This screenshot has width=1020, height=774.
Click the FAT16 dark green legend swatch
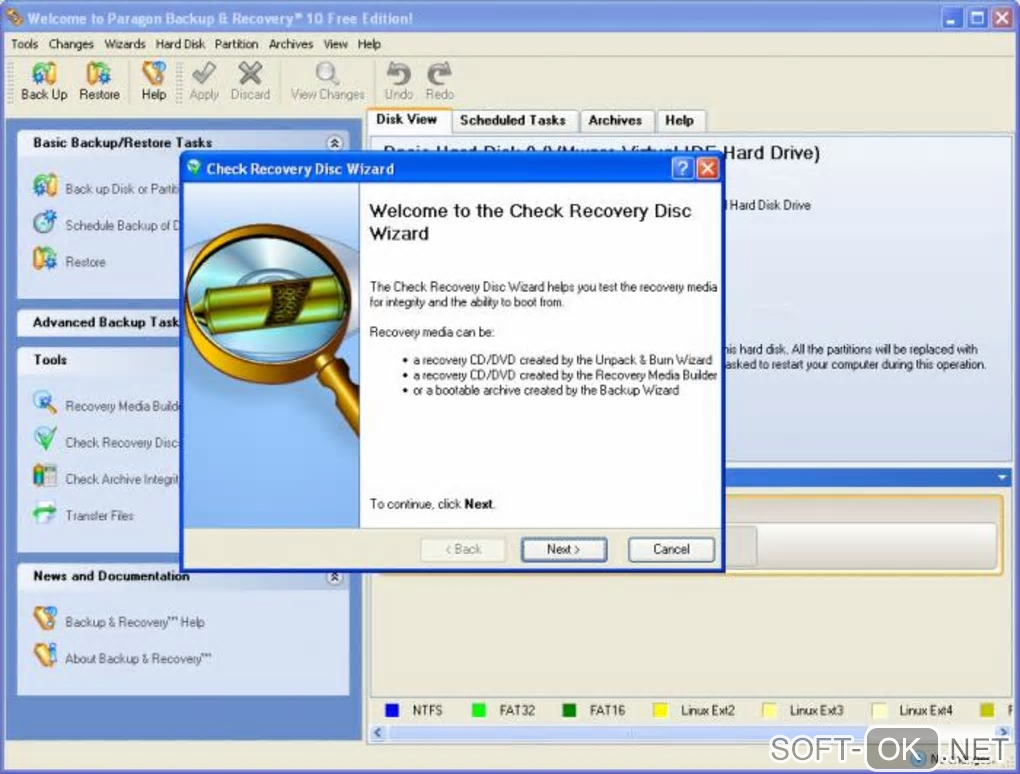[569, 710]
